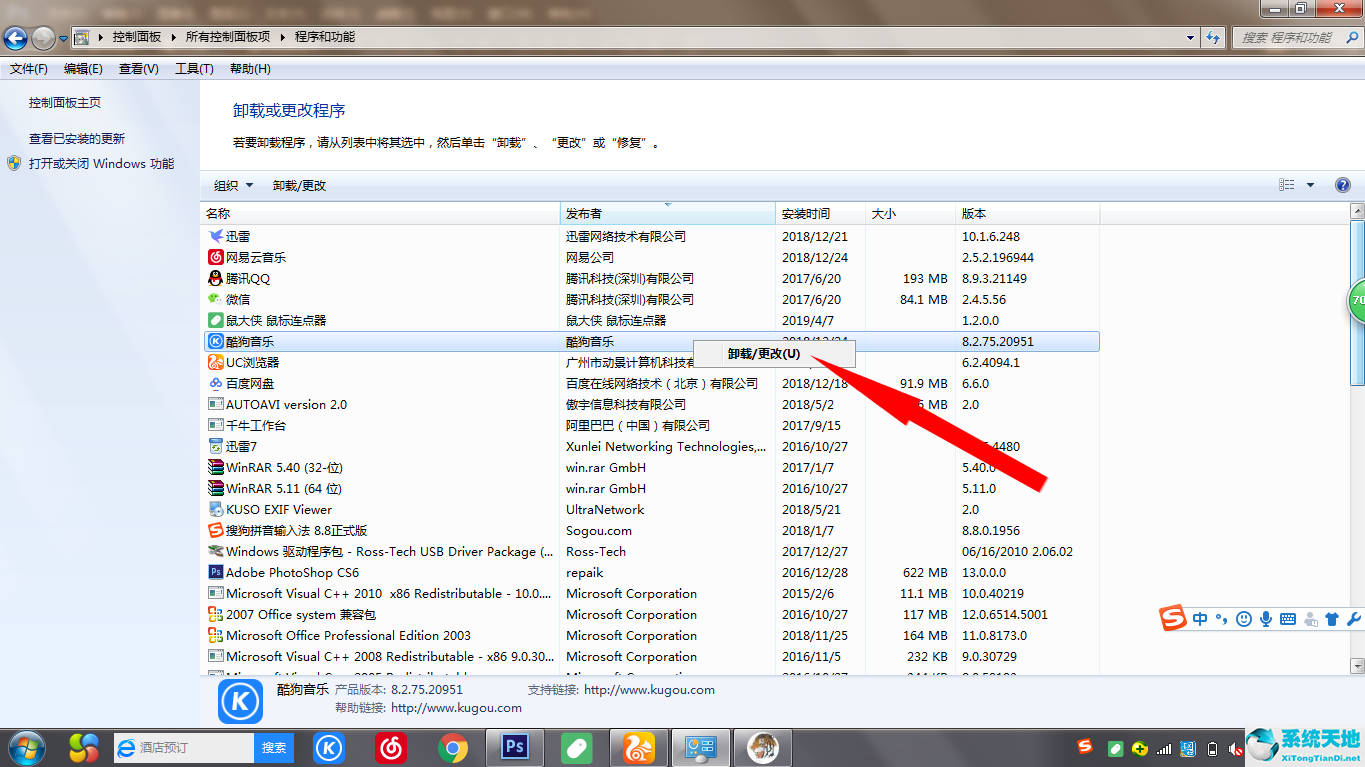Image resolution: width=1365 pixels, height=767 pixels.
Task: Select the 网易云音乐 program icon
Action: (215, 257)
